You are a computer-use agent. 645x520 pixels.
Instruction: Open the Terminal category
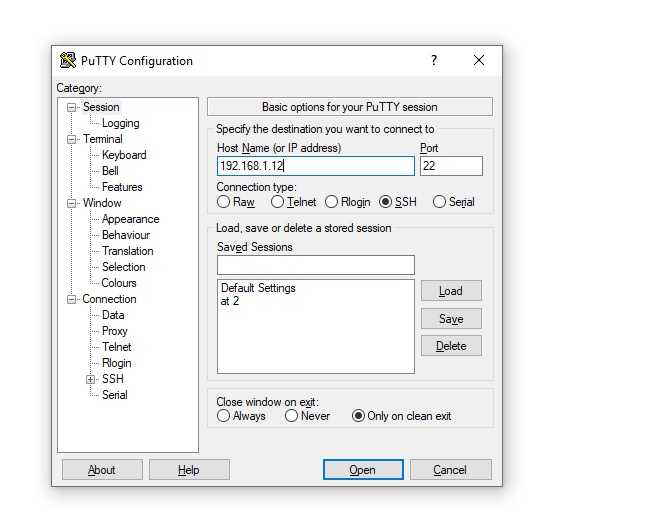103,139
